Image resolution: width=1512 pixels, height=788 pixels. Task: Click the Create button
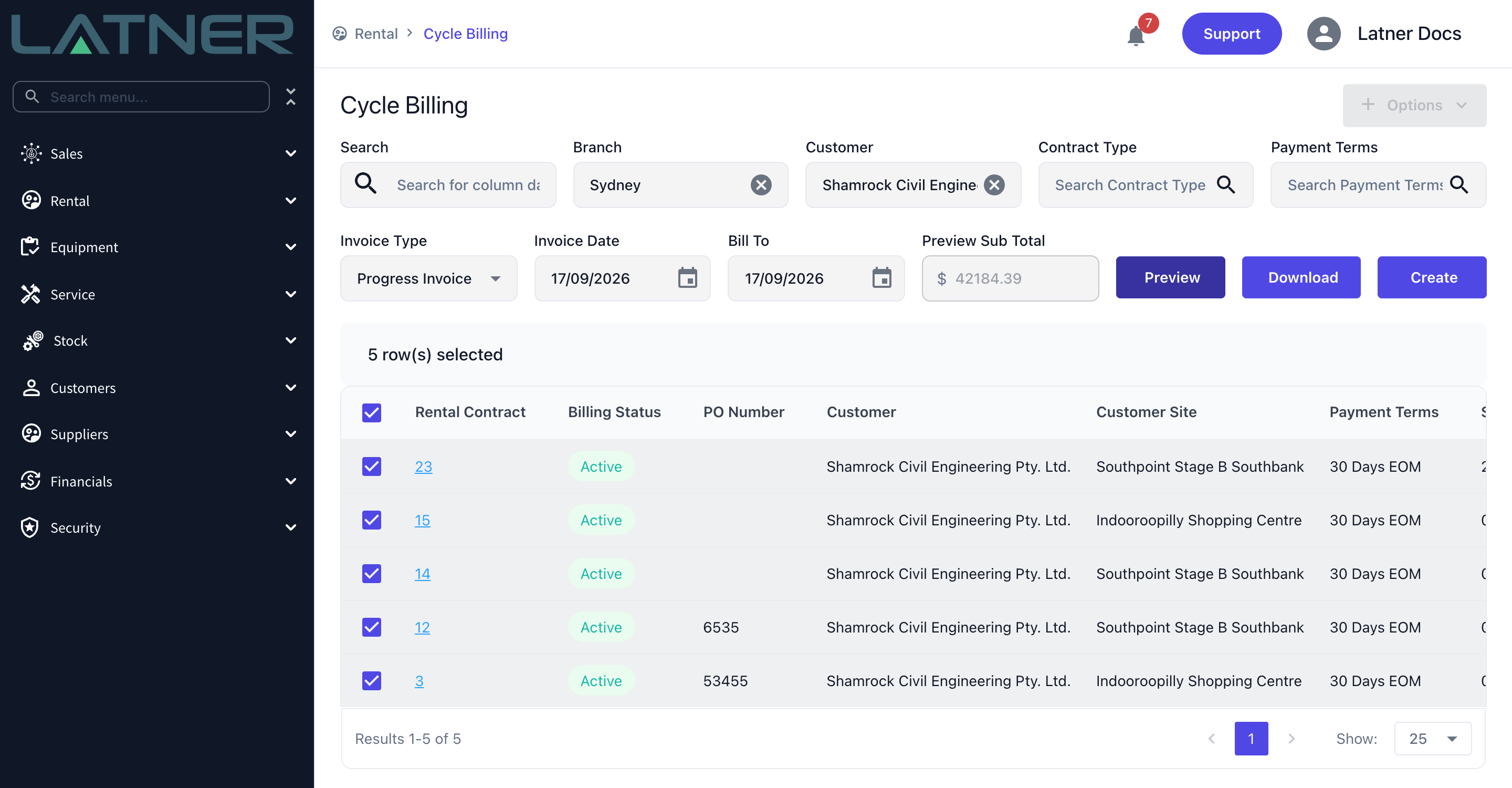(x=1432, y=277)
